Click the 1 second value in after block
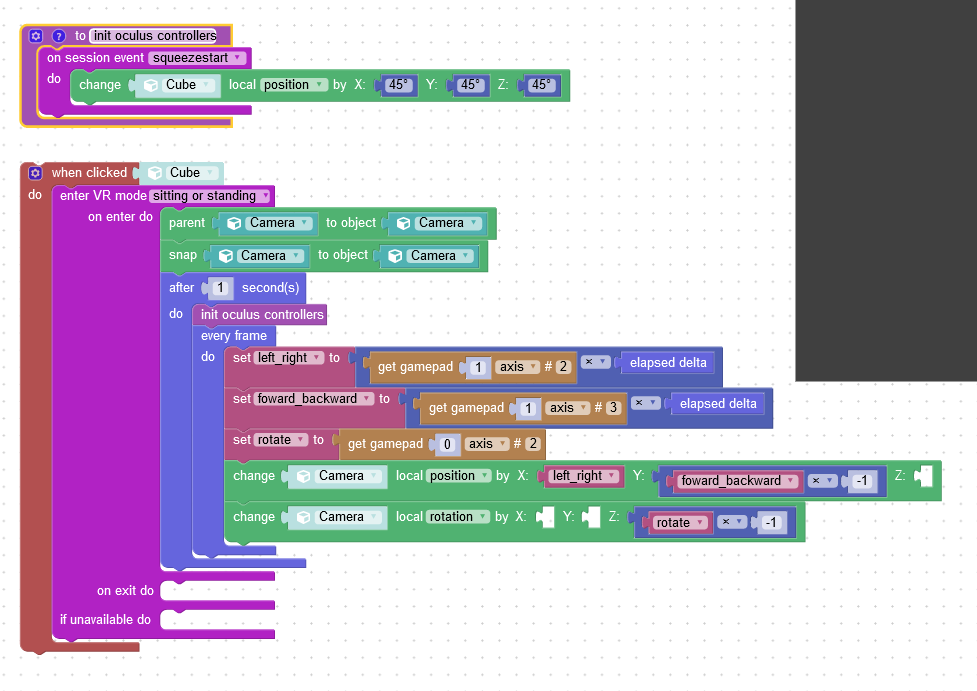The width and height of the screenshot is (977, 691). click(x=220, y=288)
